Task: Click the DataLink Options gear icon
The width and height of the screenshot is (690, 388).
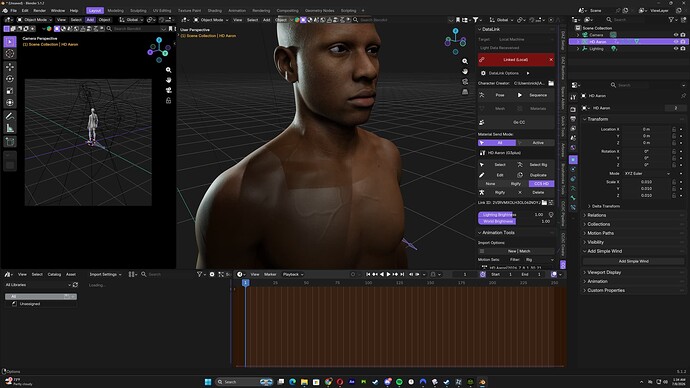Action: [483, 73]
